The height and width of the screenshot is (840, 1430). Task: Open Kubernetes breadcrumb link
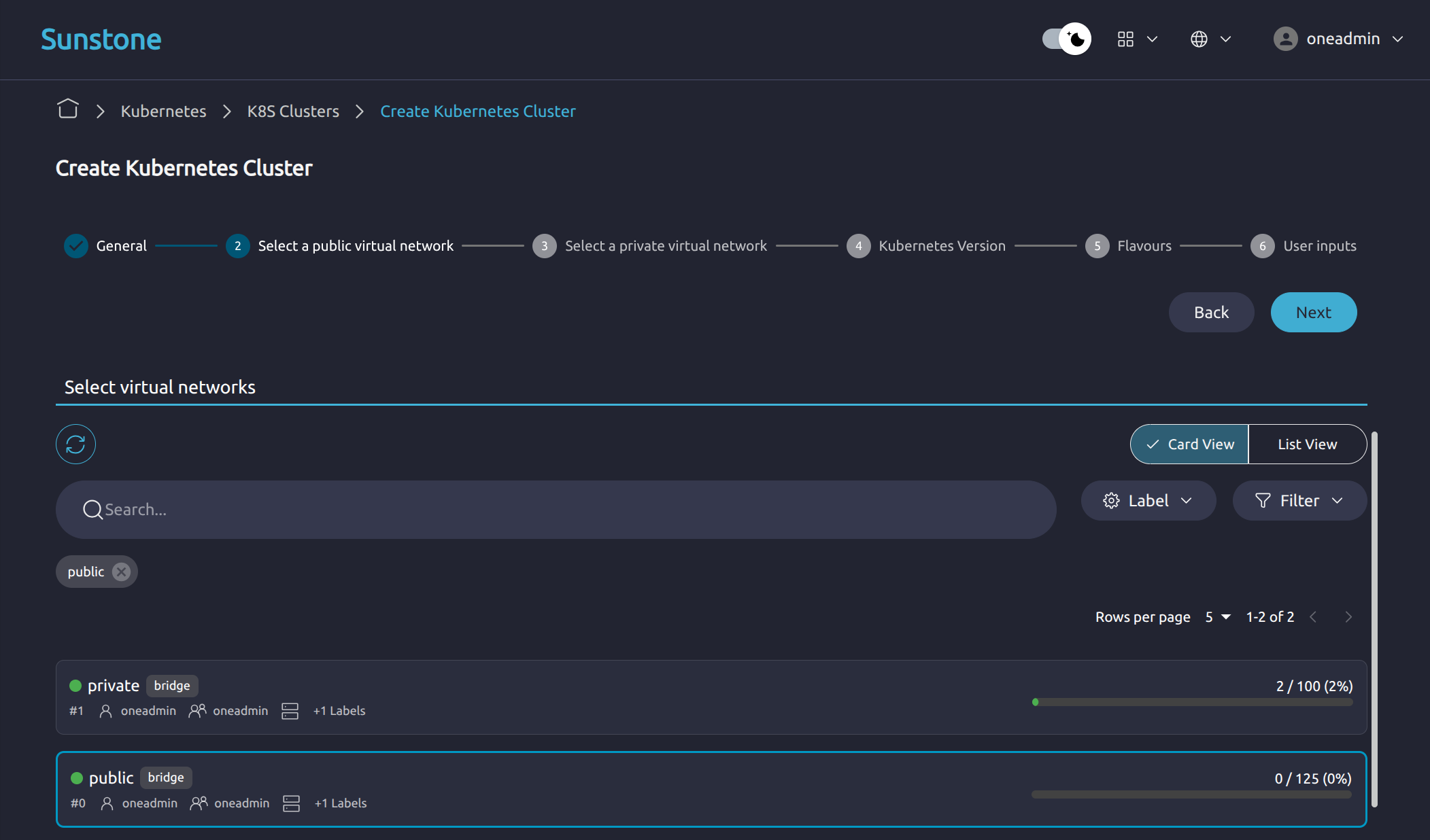coord(163,111)
